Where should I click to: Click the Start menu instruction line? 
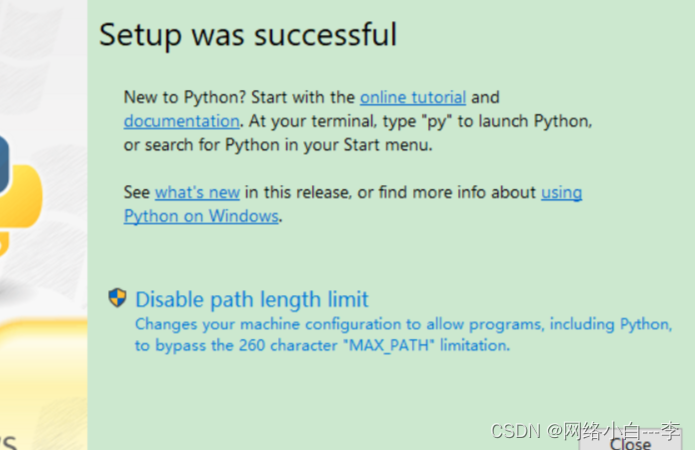(278, 145)
